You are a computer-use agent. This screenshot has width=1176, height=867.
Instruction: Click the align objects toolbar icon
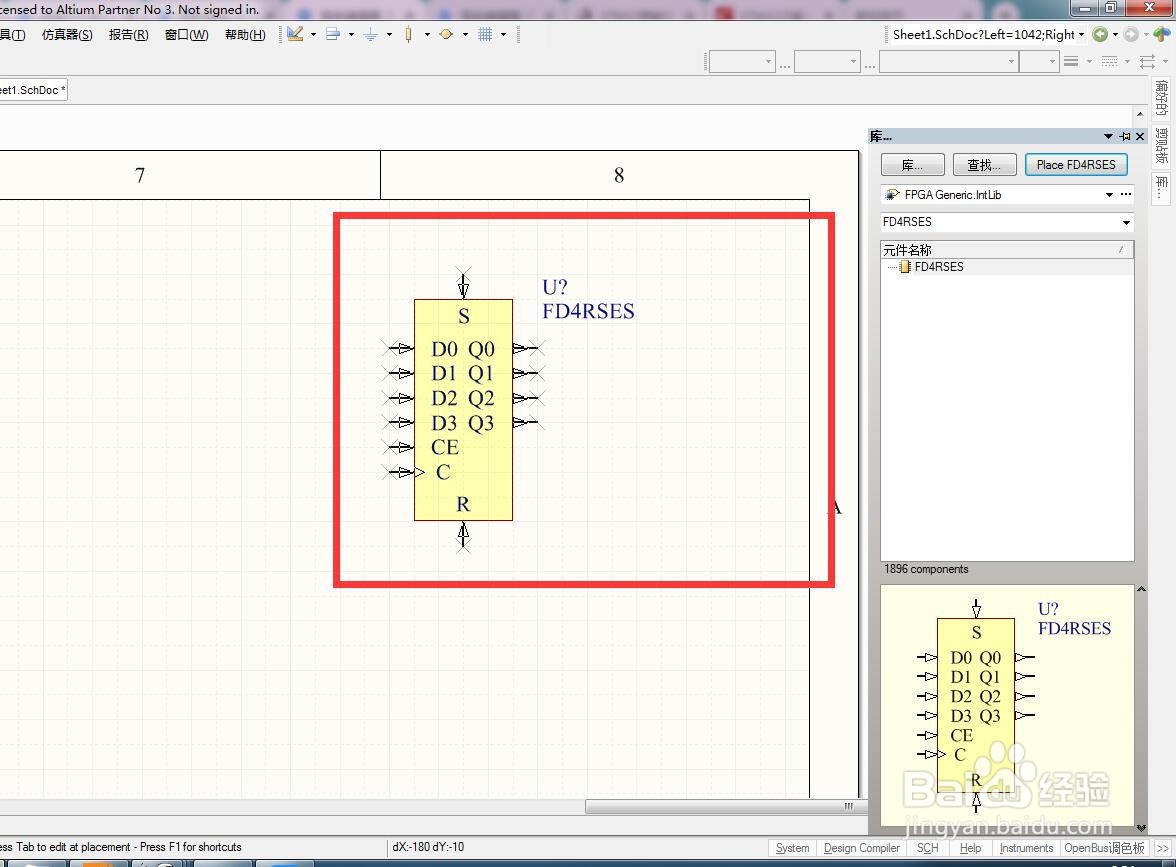click(333, 34)
